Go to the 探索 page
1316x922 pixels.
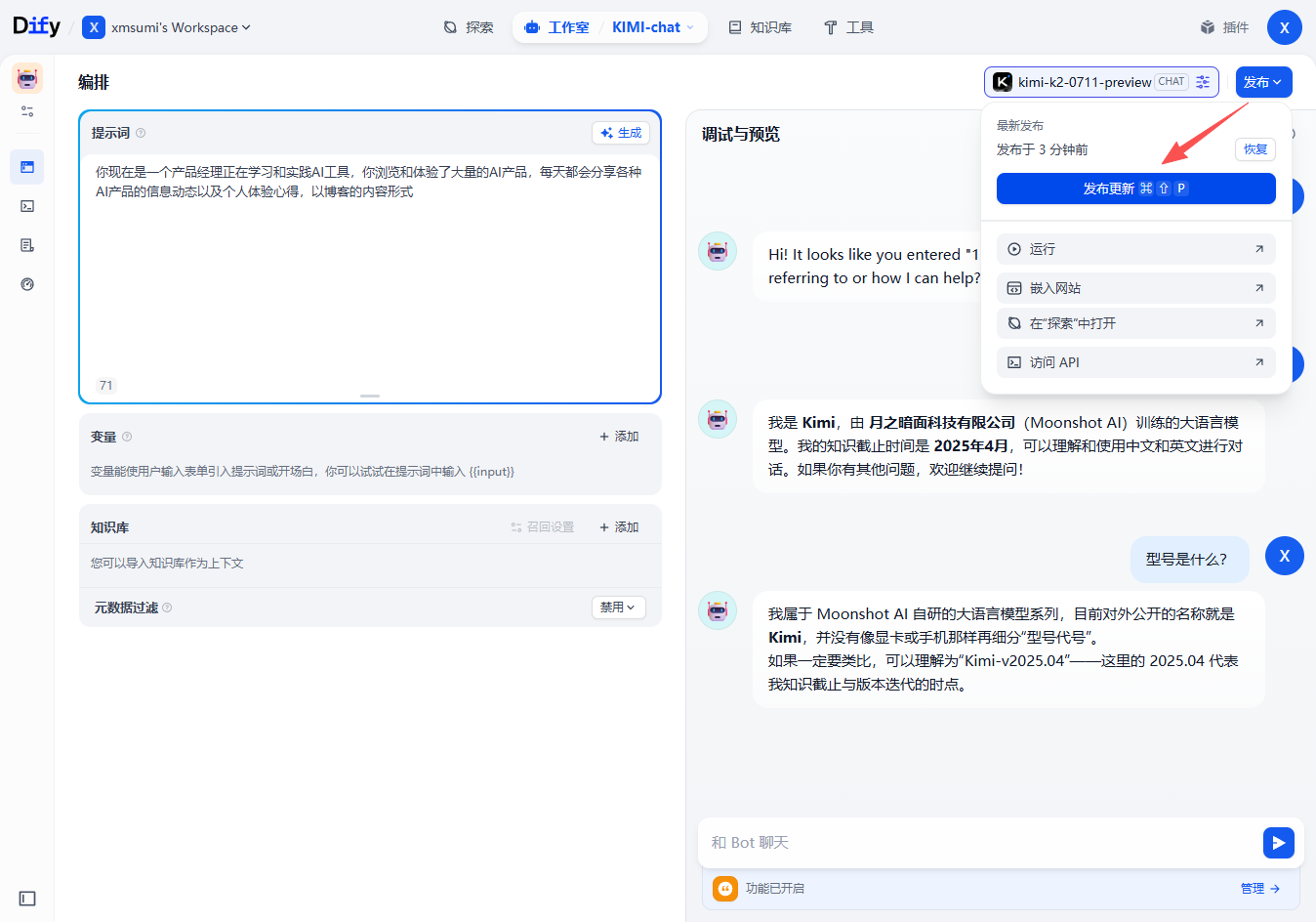click(469, 27)
